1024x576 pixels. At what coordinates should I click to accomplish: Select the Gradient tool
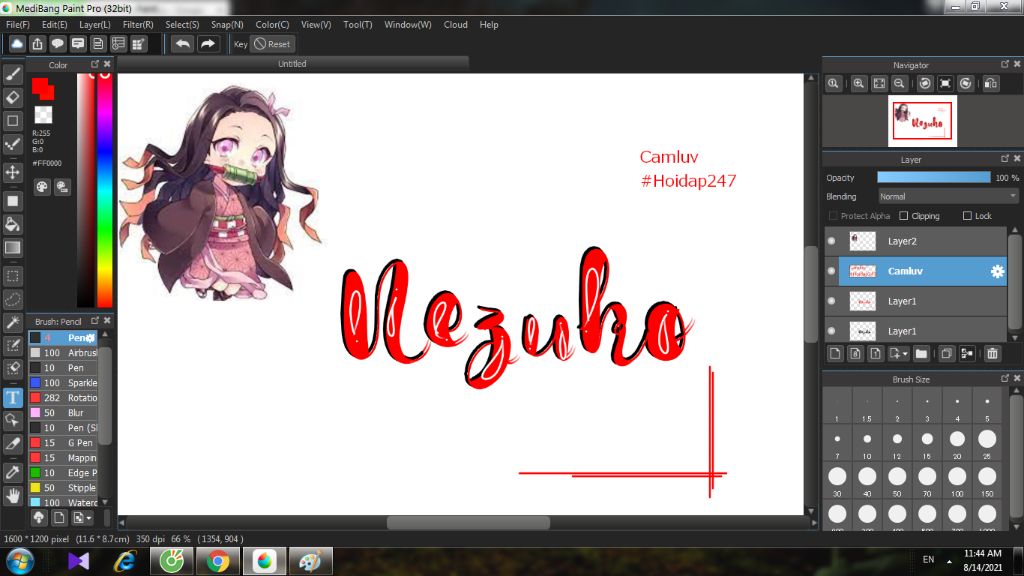pos(13,248)
